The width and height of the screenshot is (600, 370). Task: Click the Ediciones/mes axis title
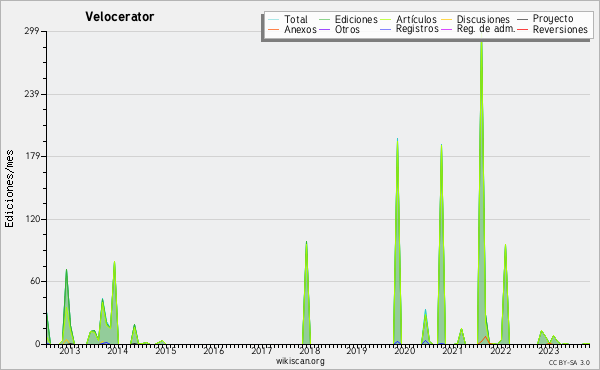click(x=9, y=189)
